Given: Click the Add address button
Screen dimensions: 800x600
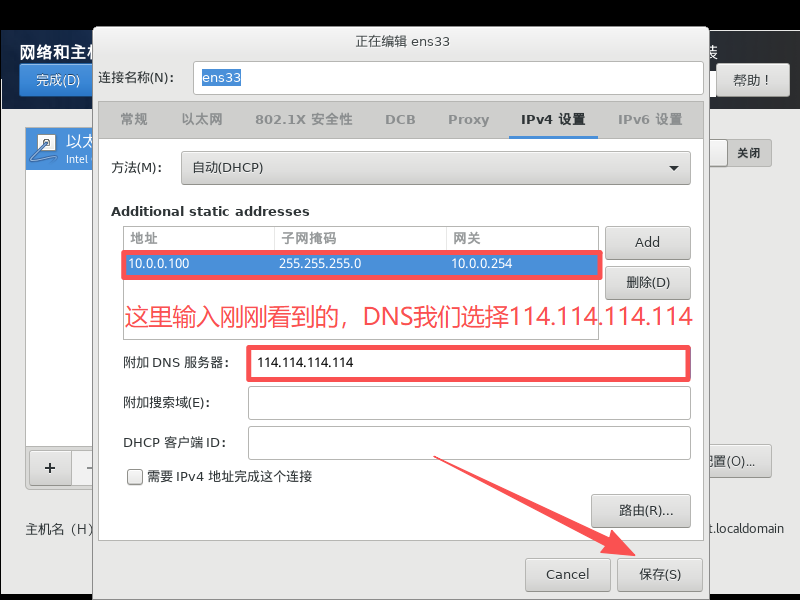Looking at the screenshot, I should point(647,242).
